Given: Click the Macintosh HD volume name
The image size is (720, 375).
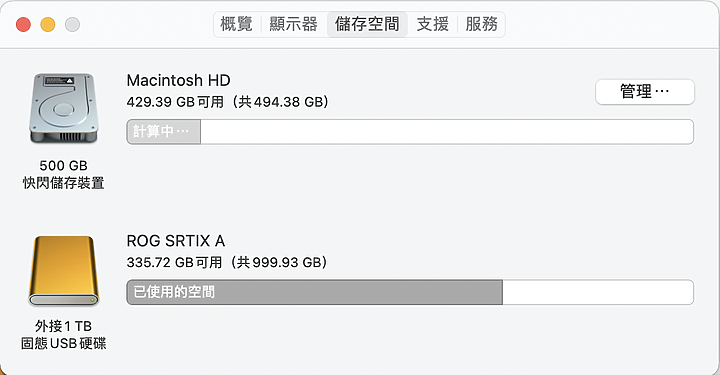Looking at the screenshot, I should (179, 80).
